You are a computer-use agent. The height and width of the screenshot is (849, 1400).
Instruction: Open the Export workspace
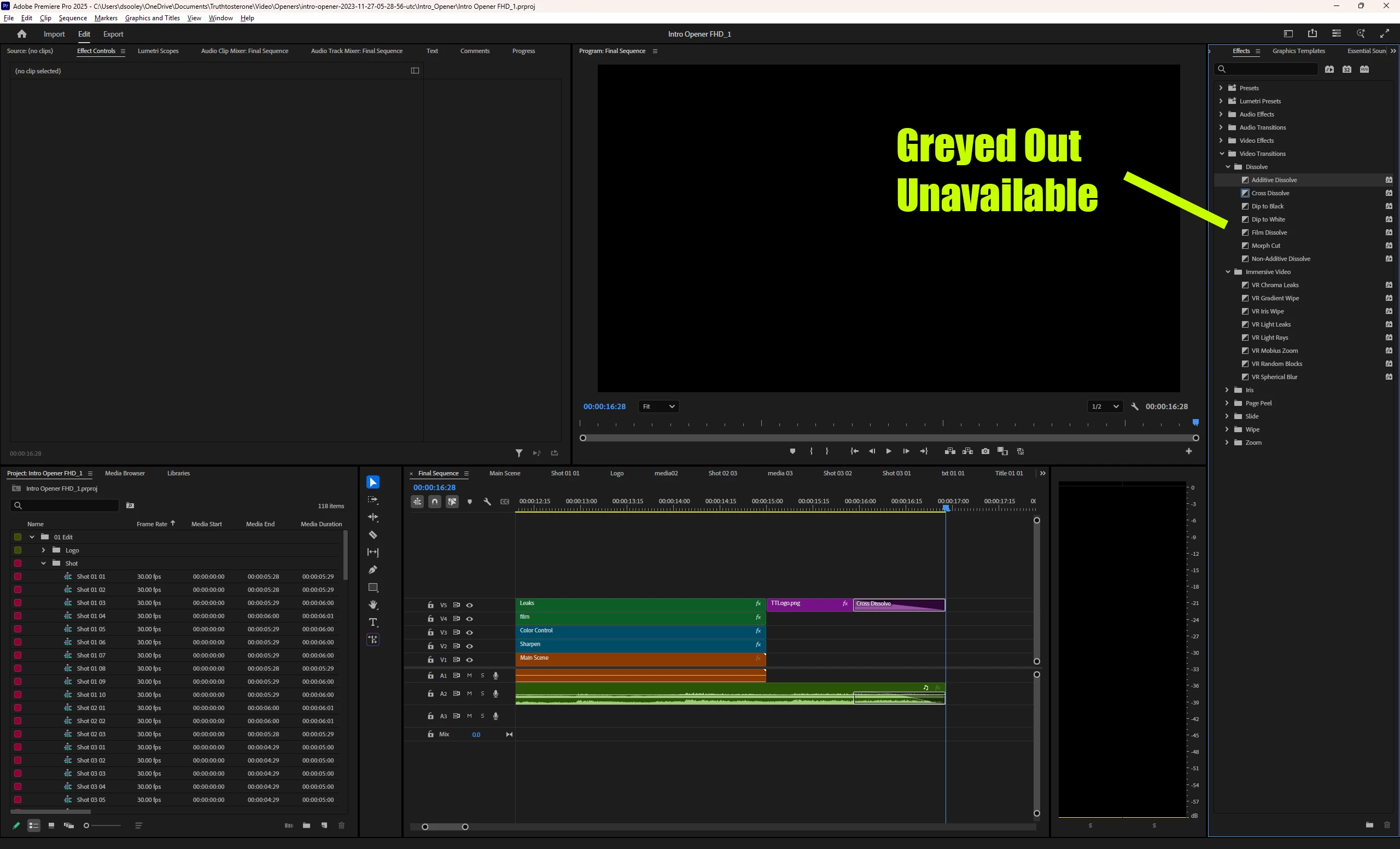tap(113, 34)
